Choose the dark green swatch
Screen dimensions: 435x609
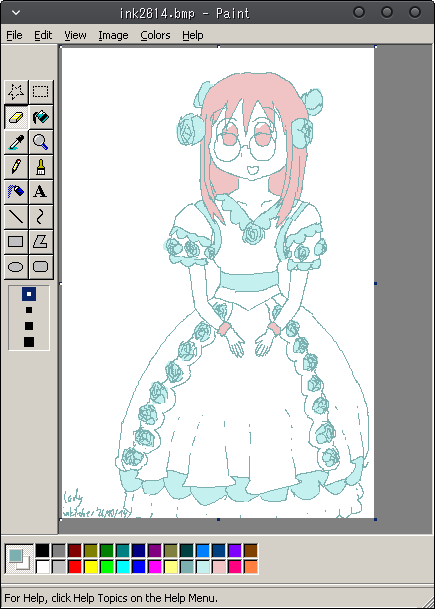click(x=106, y=550)
